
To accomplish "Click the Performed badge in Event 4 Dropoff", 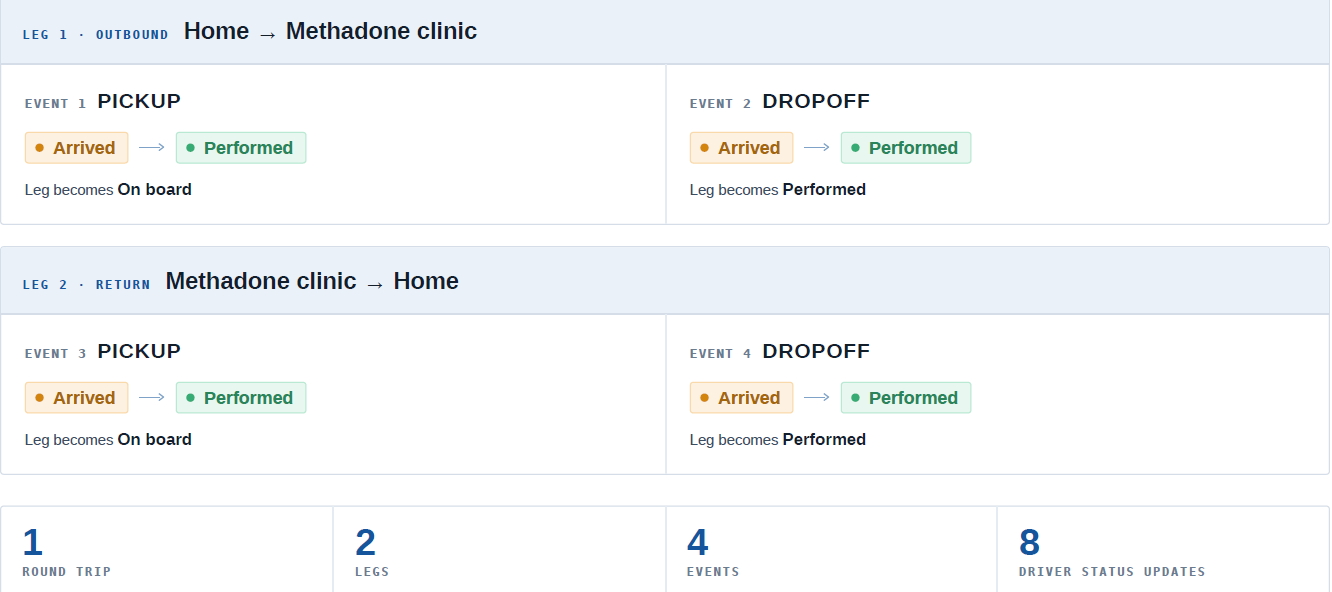I will point(906,398).
